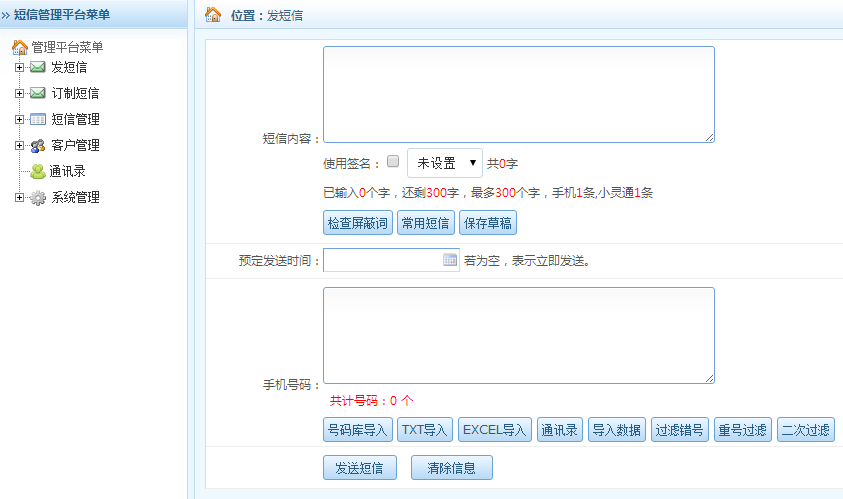The image size is (843, 499).
Task: Select 系统管理 in the sidebar menu
Action: (x=75, y=197)
